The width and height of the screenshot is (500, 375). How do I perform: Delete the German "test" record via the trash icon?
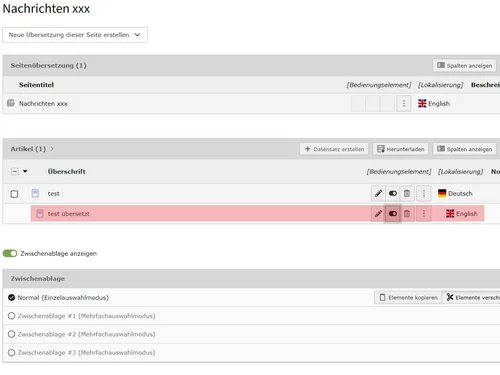click(407, 193)
